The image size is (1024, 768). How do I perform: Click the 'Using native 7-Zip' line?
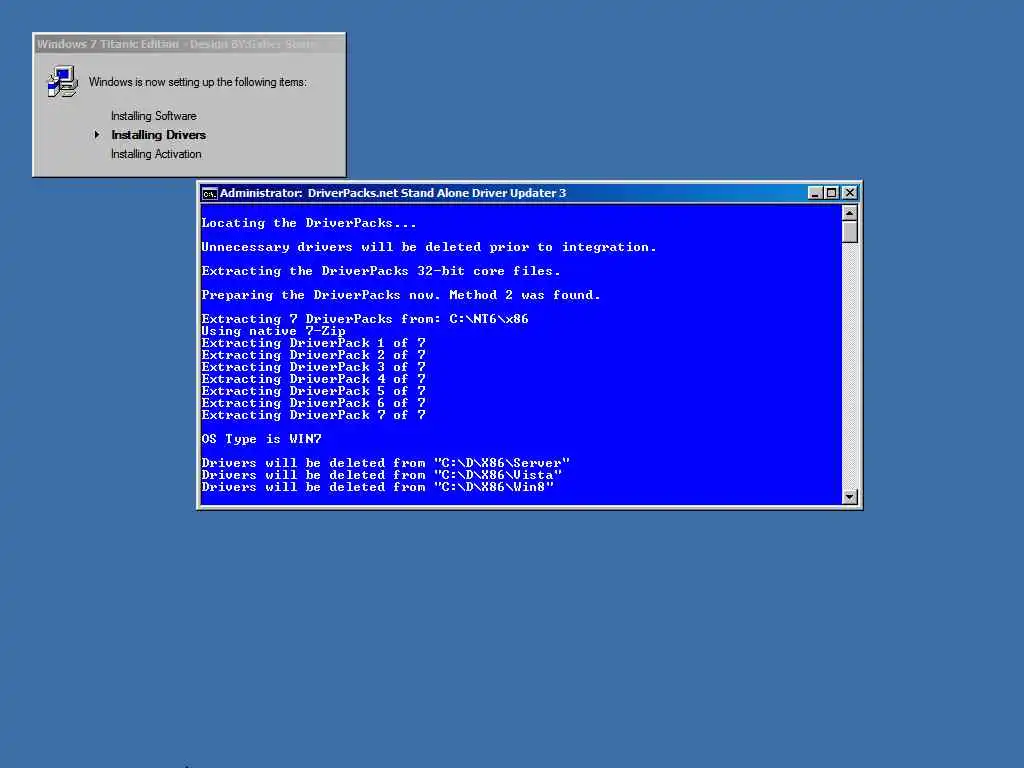[x=274, y=331]
